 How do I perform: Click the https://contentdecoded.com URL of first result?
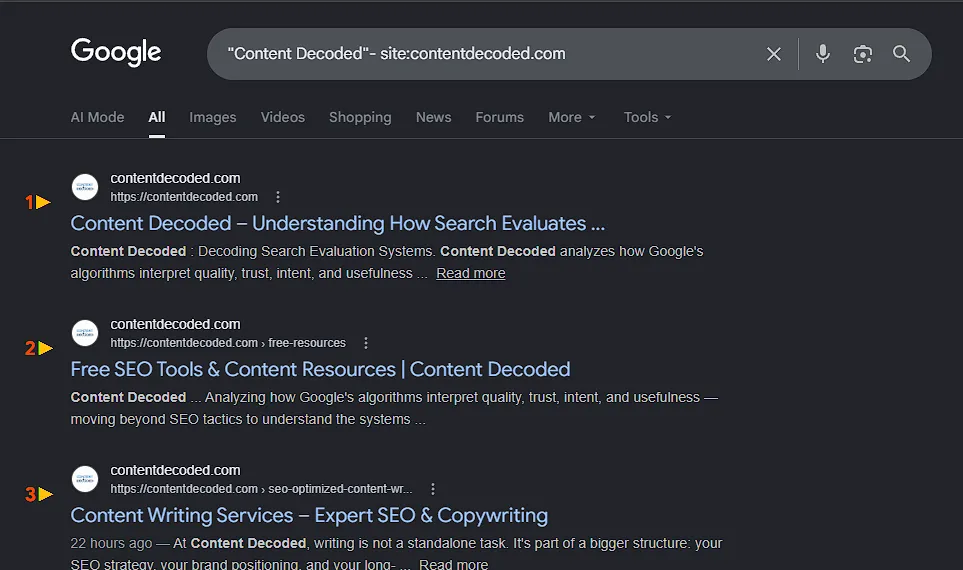point(184,197)
